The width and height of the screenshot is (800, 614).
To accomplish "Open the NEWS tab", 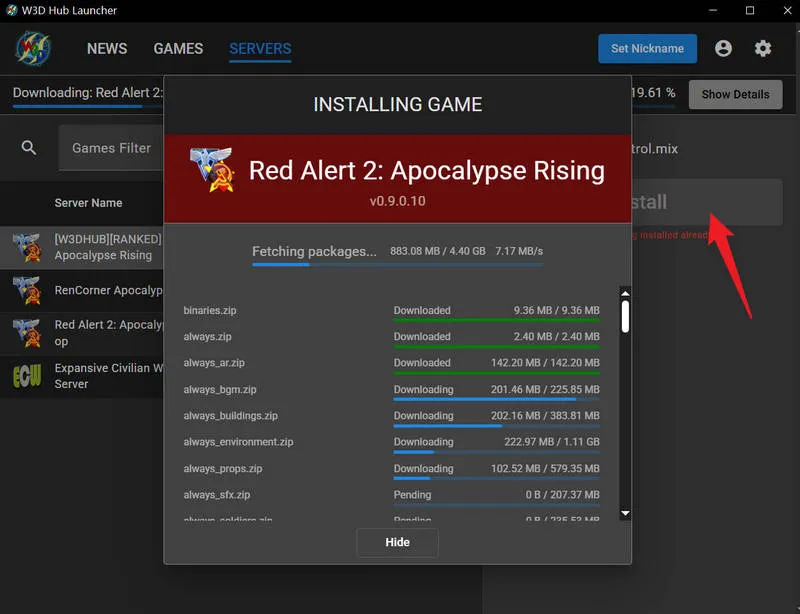I will [107, 48].
